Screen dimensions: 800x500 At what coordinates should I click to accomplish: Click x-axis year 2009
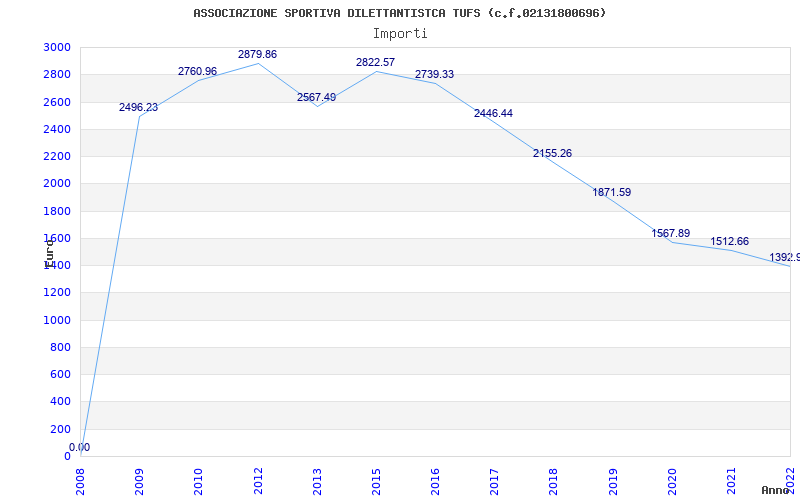[140, 482]
